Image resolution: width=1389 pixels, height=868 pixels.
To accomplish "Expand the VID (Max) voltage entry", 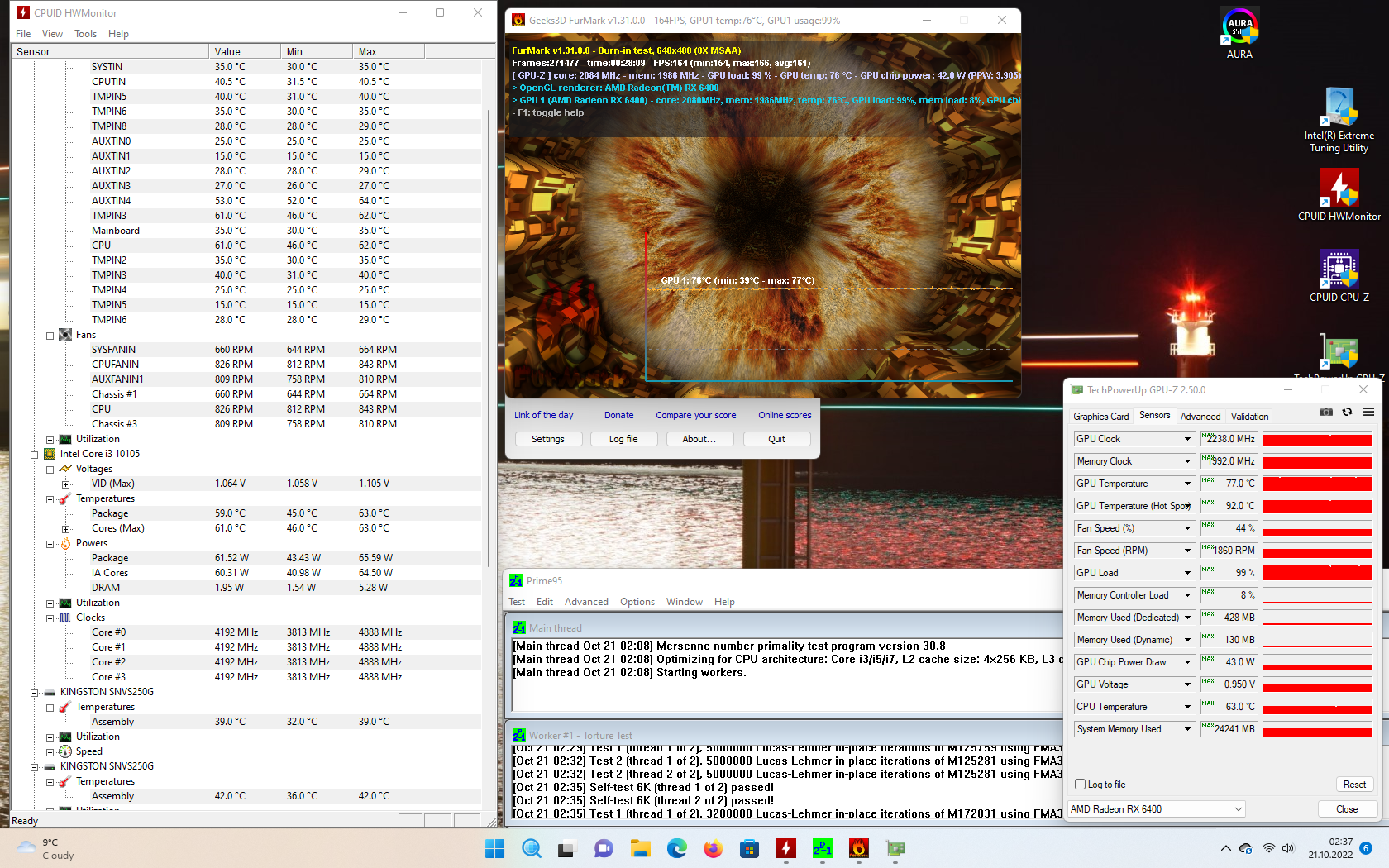I will click(x=65, y=484).
